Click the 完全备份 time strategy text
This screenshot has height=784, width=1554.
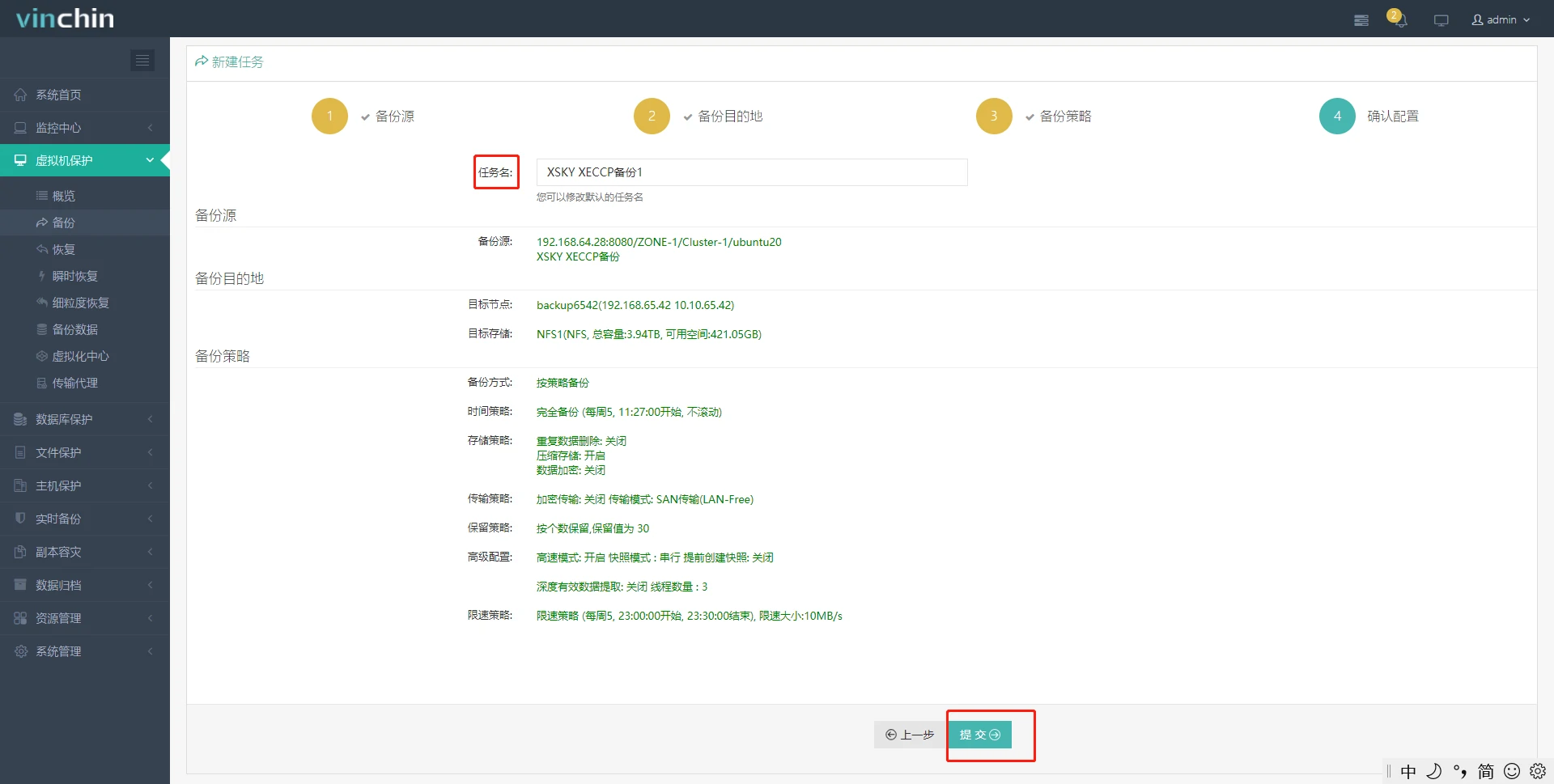629,412
